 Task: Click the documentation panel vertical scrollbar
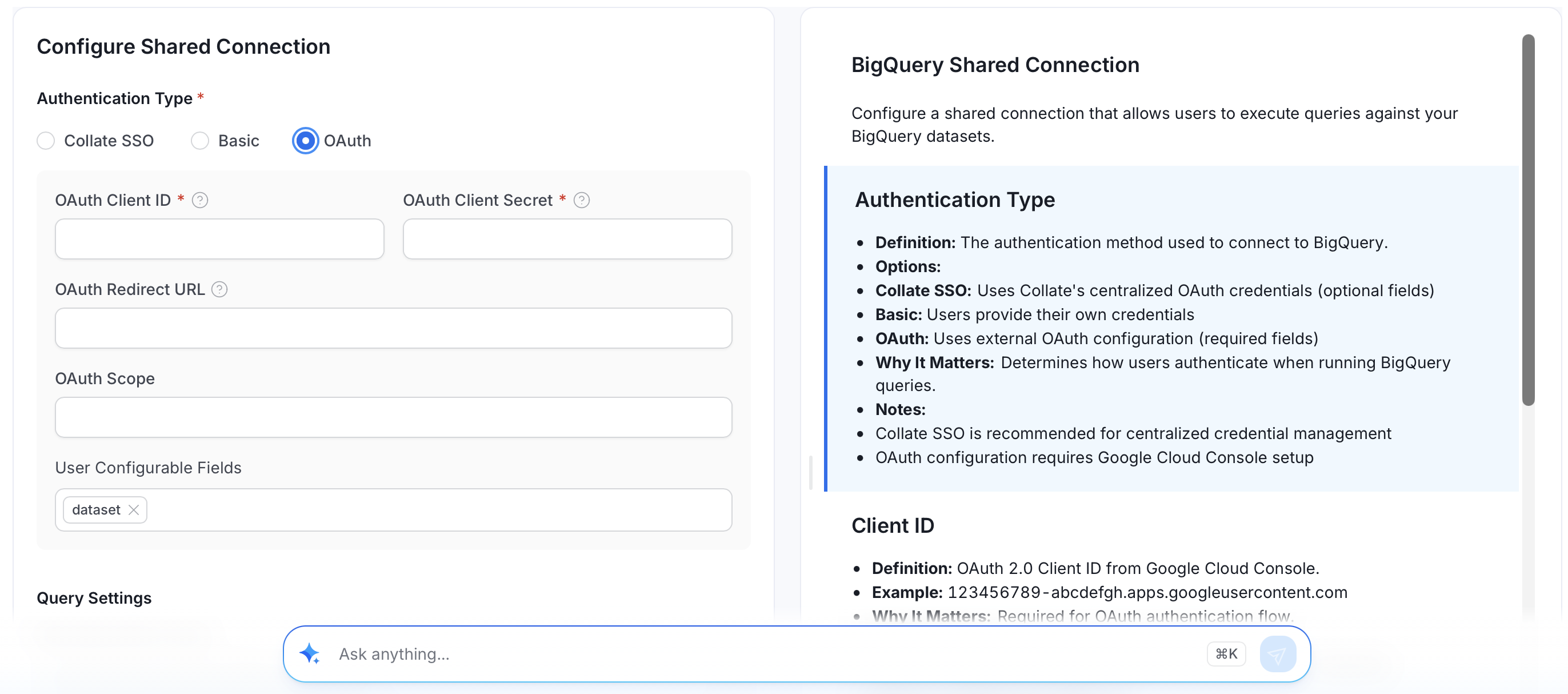[x=1528, y=219]
